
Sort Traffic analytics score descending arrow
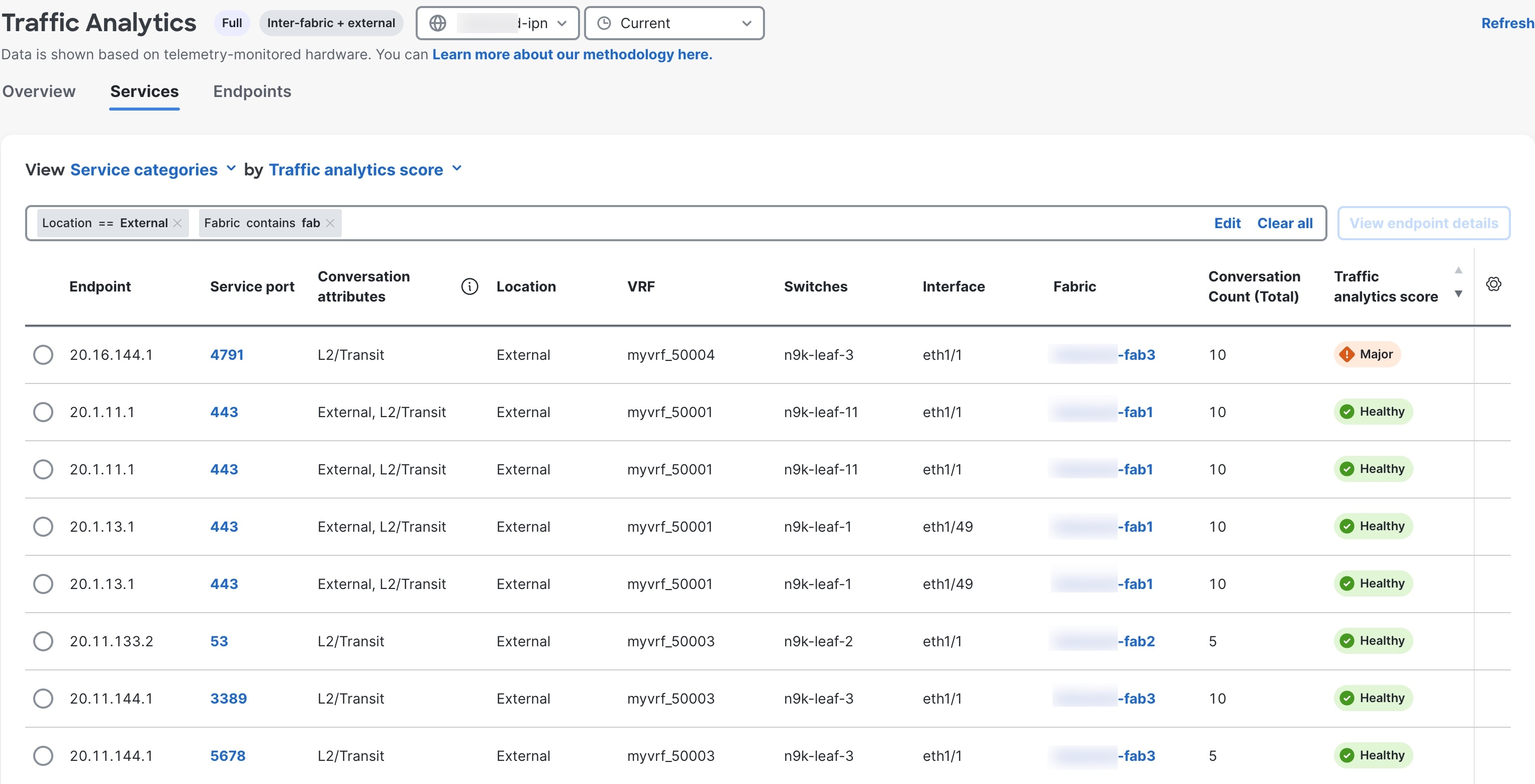pos(1458,293)
